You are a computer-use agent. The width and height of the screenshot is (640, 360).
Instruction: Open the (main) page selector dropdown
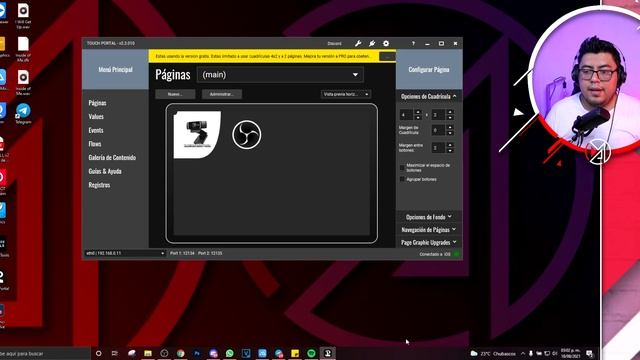(x=280, y=75)
